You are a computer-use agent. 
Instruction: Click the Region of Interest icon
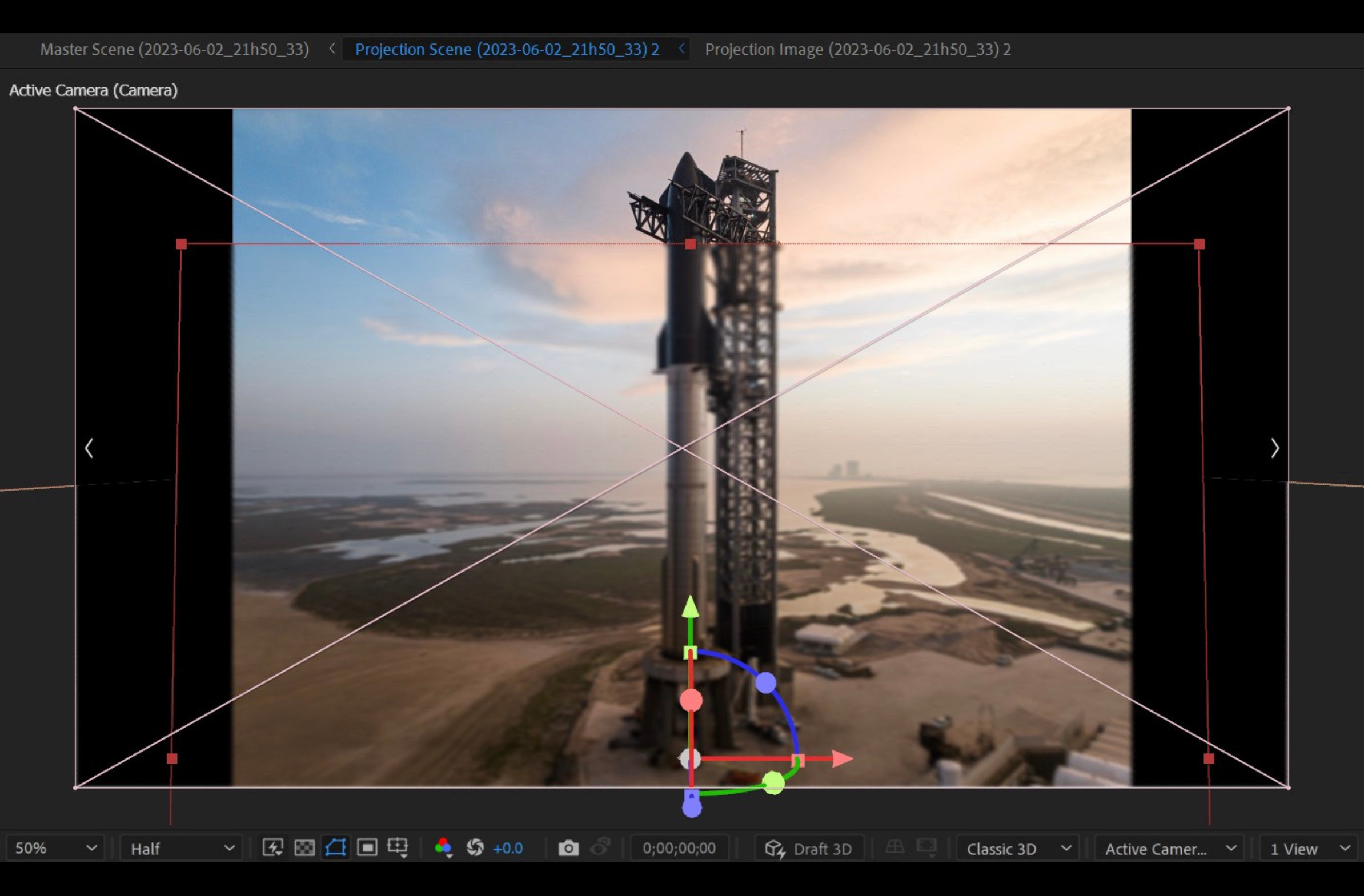click(367, 847)
